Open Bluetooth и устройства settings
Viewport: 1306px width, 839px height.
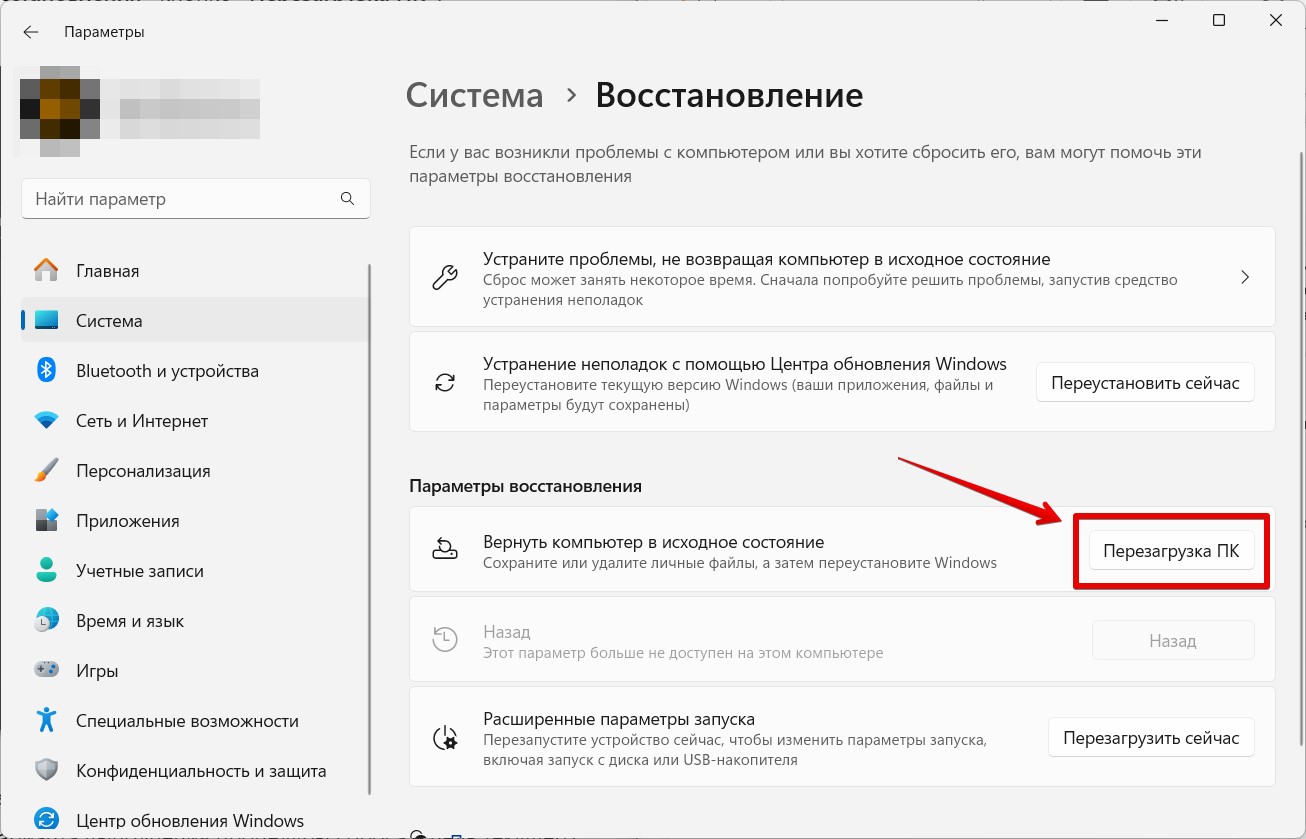tap(195, 371)
